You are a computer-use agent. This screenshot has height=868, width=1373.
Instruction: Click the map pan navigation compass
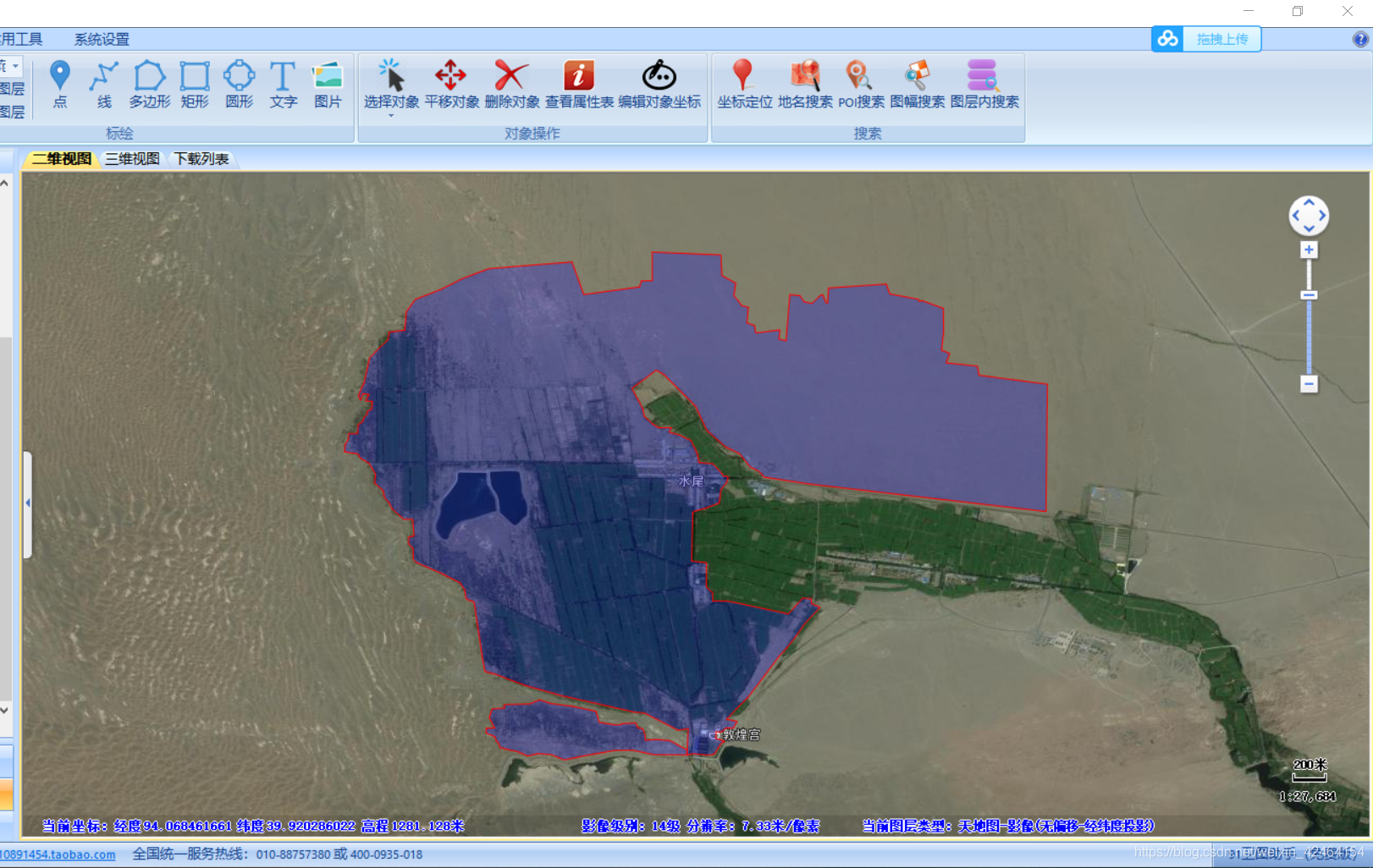1309,216
